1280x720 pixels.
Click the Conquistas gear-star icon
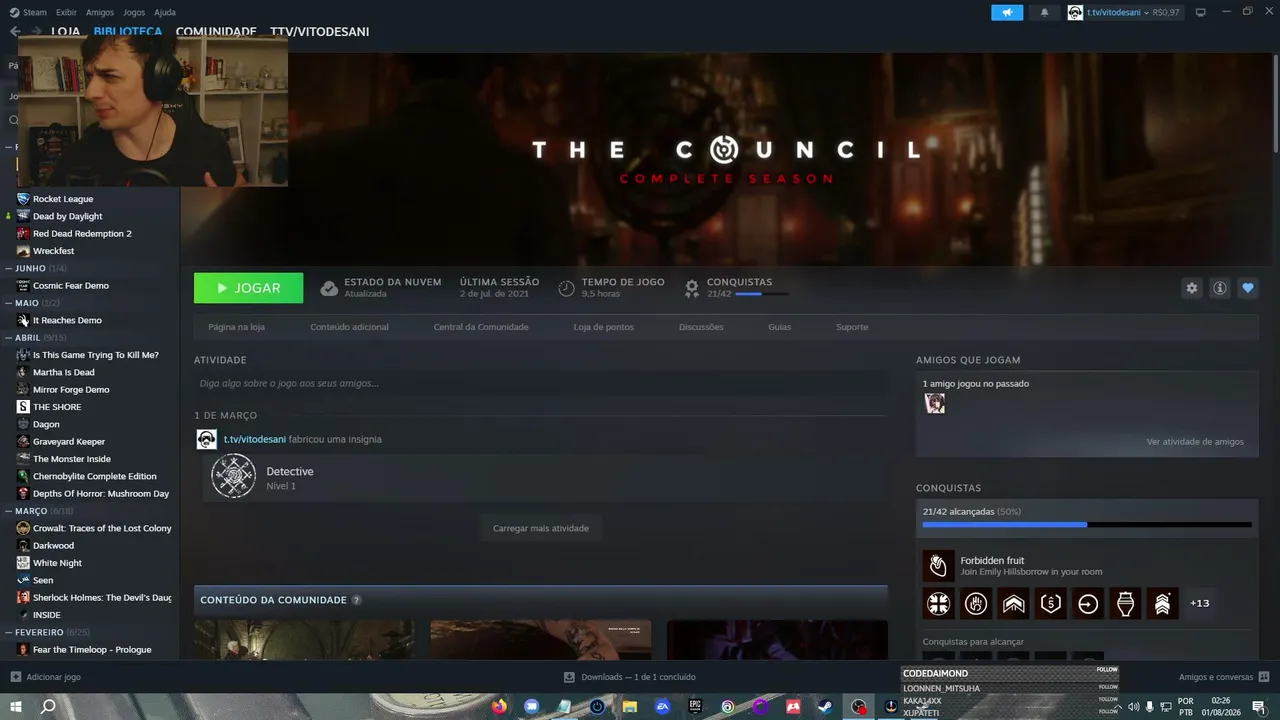coord(691,288)
